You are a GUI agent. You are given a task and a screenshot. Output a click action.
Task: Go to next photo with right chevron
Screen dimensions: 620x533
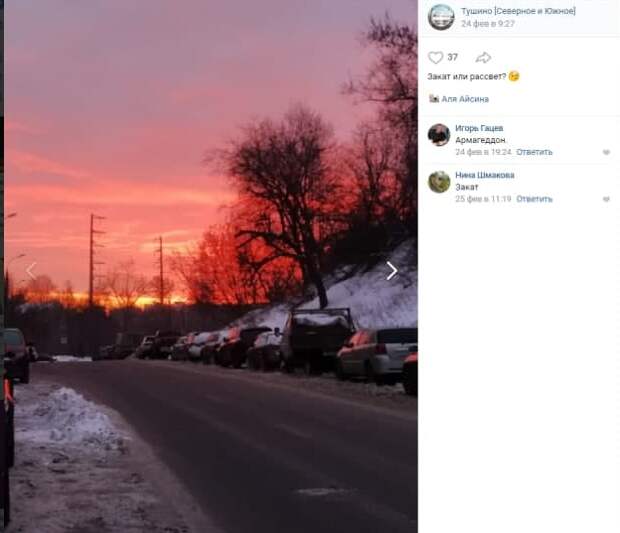pyautogui.click(x=391, y=271)
